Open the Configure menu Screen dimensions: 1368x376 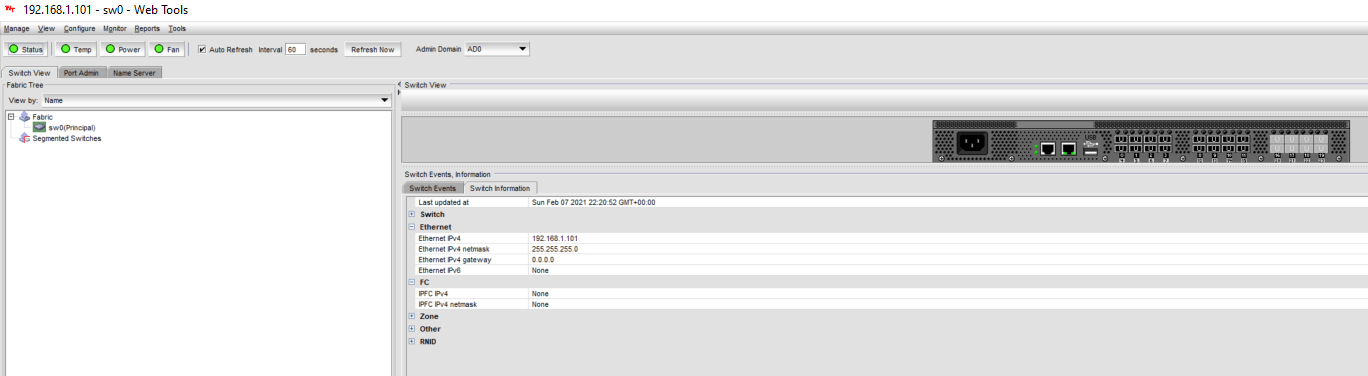(80, 28)
